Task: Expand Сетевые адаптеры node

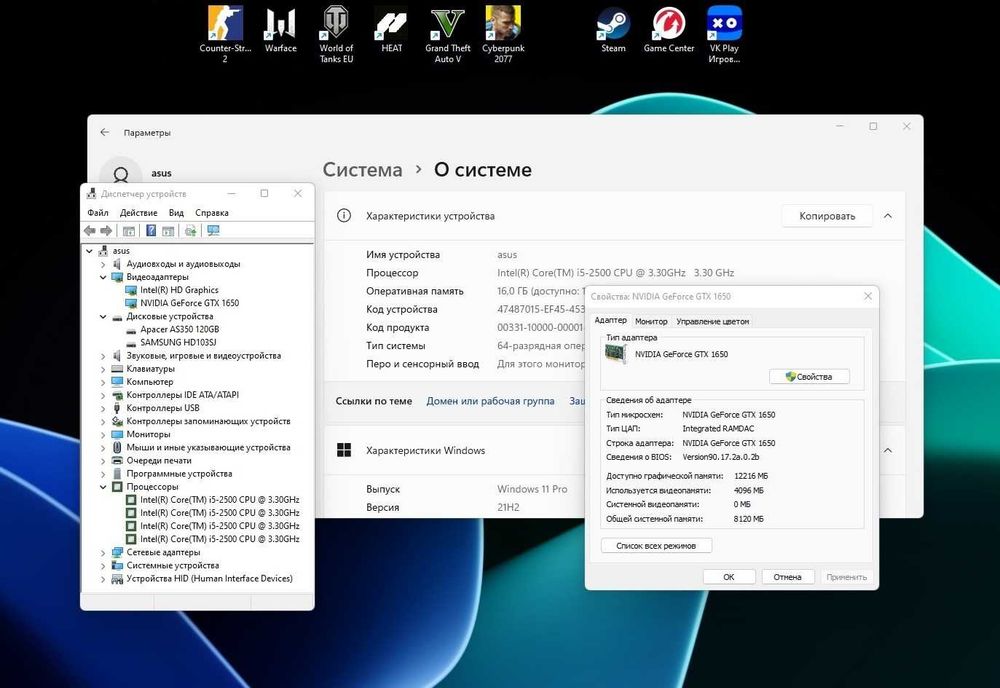Action: point(103,552)
